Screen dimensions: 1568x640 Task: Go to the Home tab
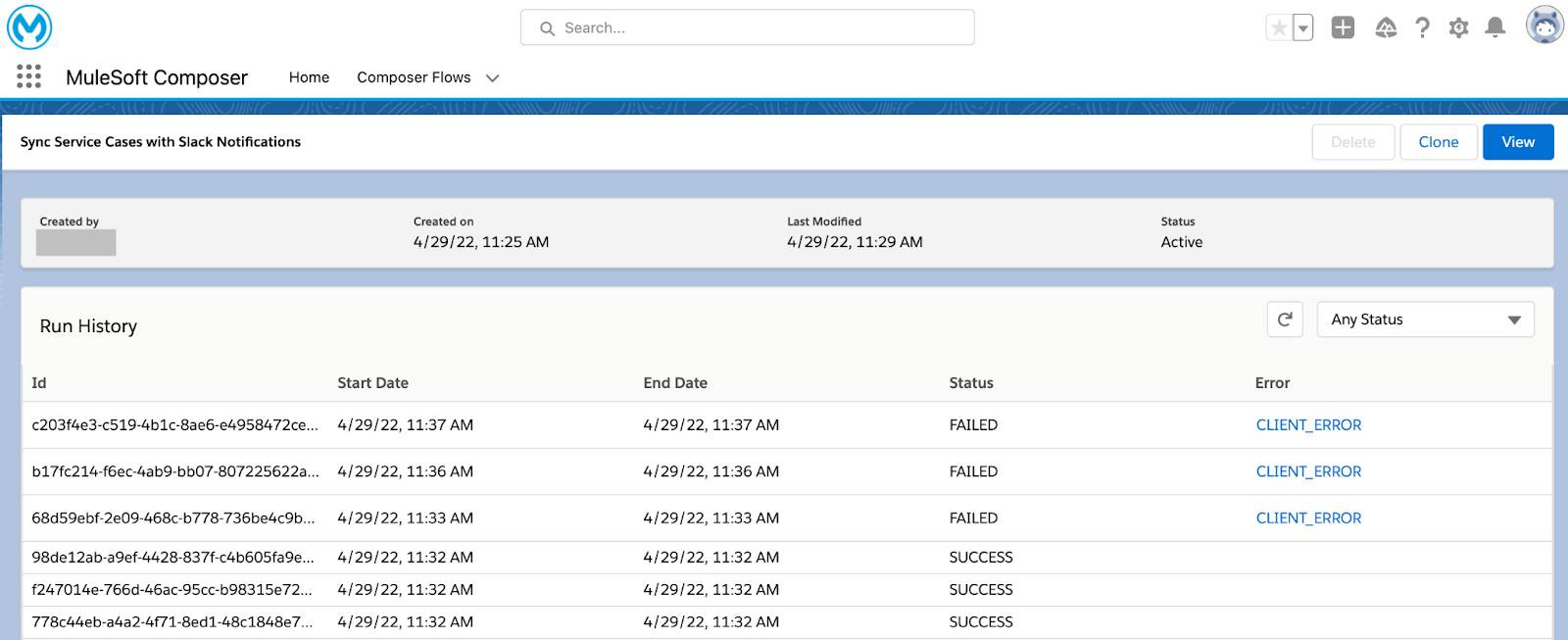309,77
